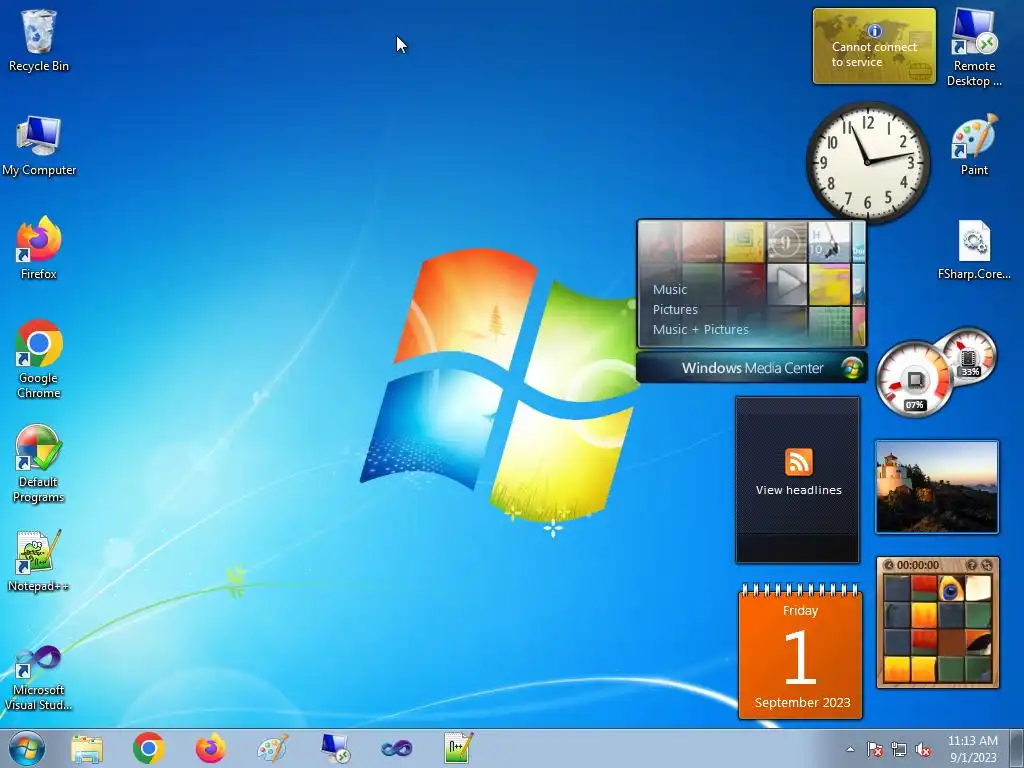Click the orange RSS feed icon
The image size is (1024, 768).
(798, 462)
